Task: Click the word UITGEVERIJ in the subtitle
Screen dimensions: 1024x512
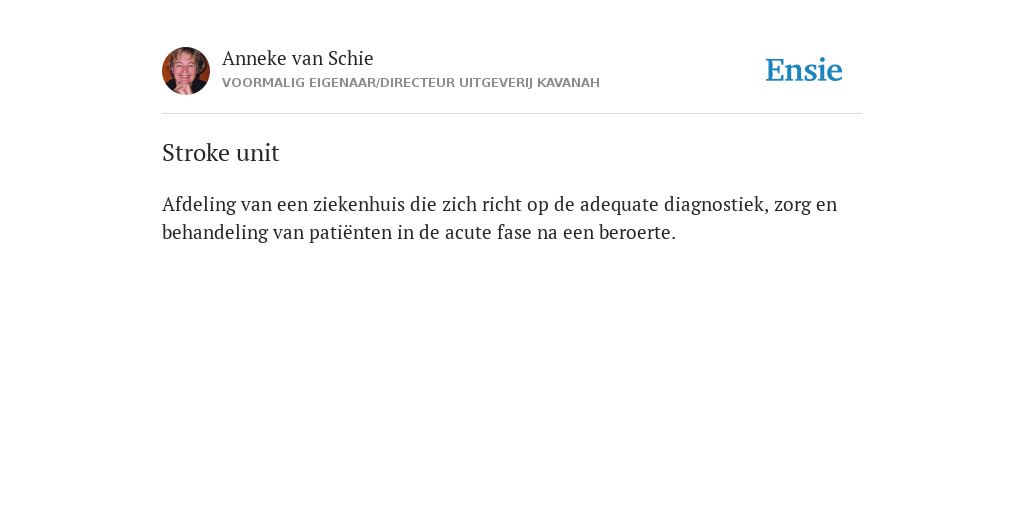Action: (x=496, y=83)
